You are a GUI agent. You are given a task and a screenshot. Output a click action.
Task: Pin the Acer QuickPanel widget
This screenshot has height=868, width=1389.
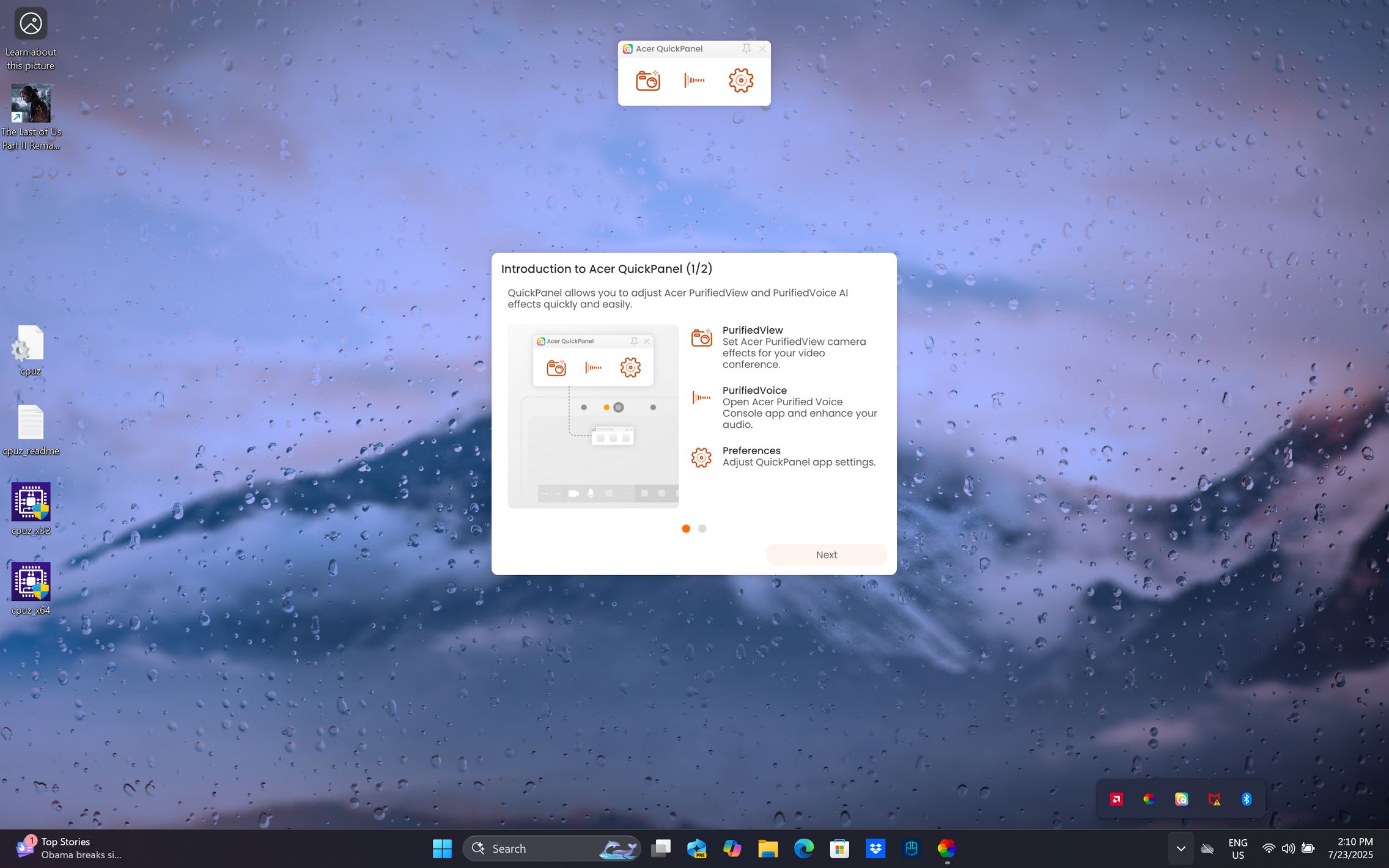click(746, 48)
